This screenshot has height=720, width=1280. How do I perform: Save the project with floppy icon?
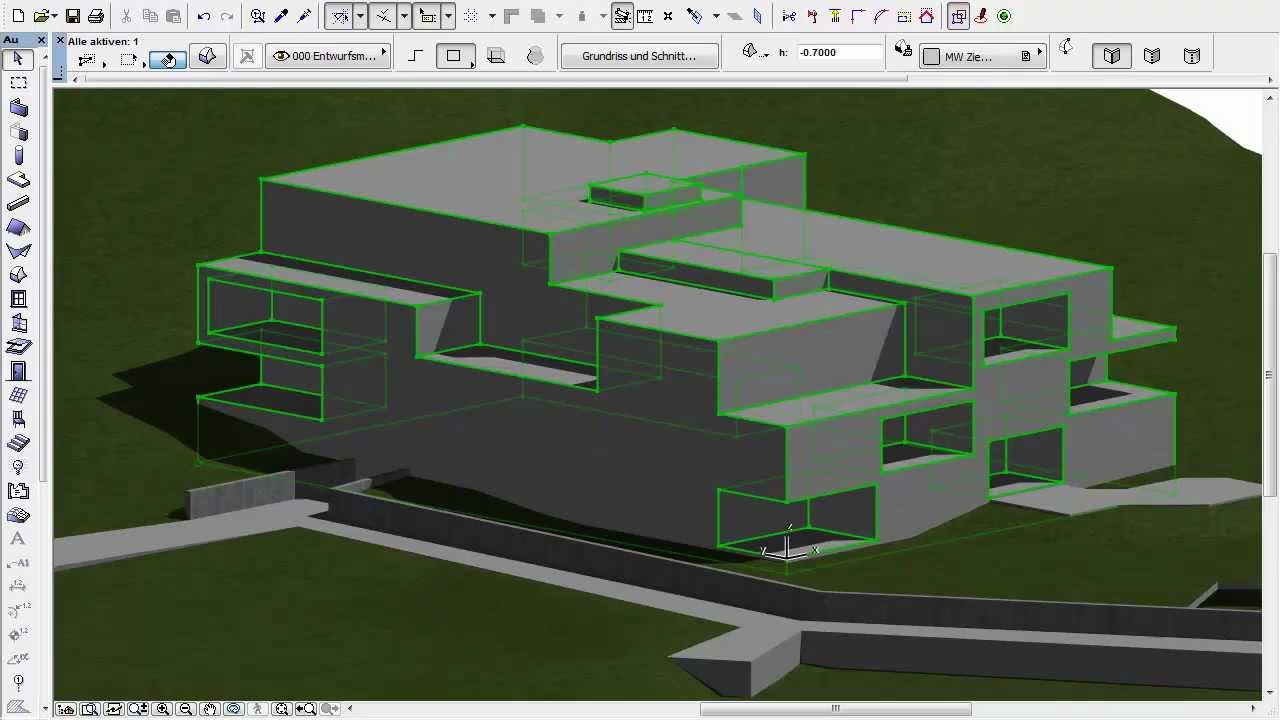click(x=73, y=16)
